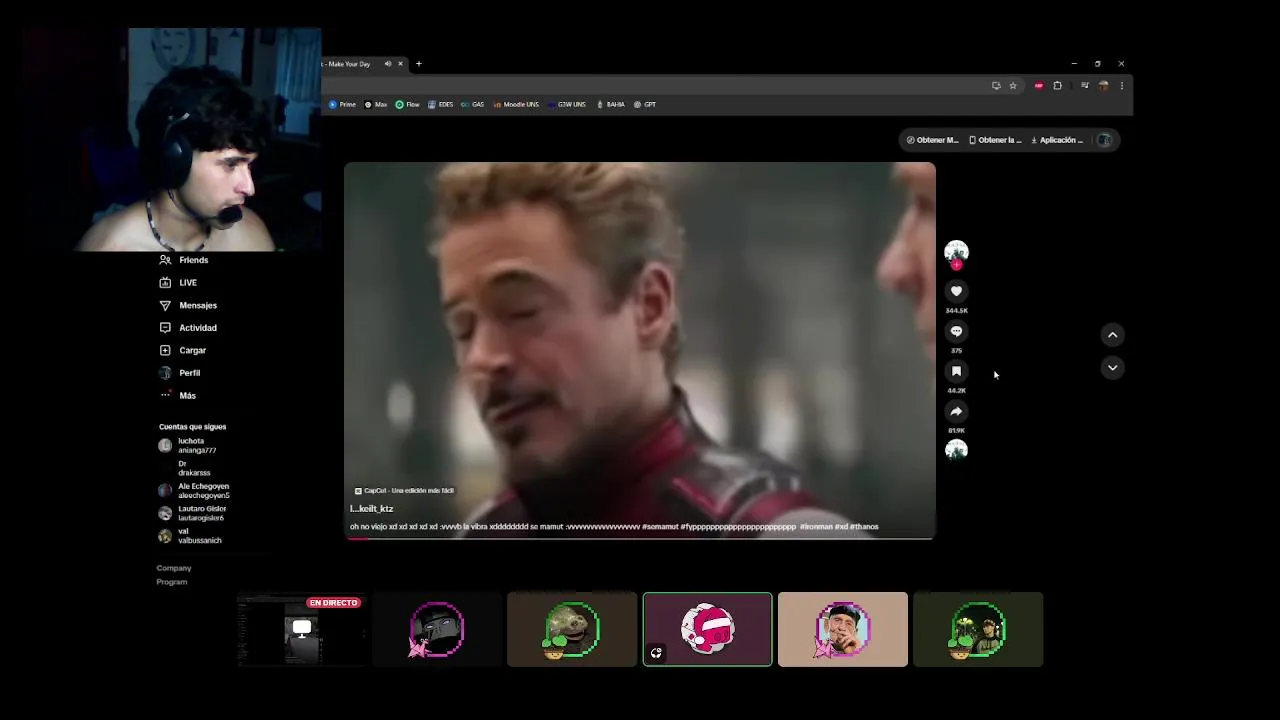
Task: Expand the Más menu
Action: pos(178,395)
